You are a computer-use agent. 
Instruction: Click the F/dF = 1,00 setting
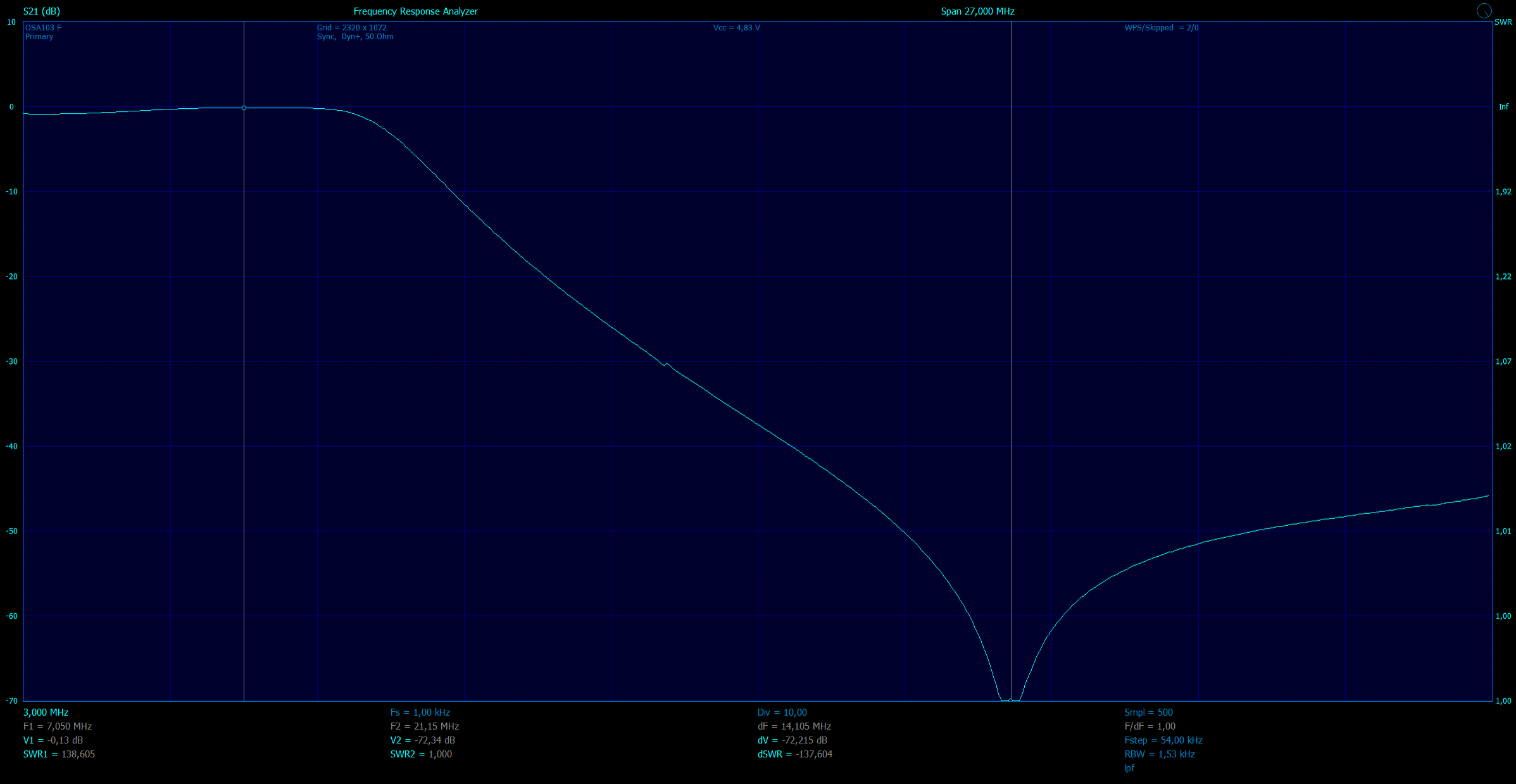point(1150,726)
